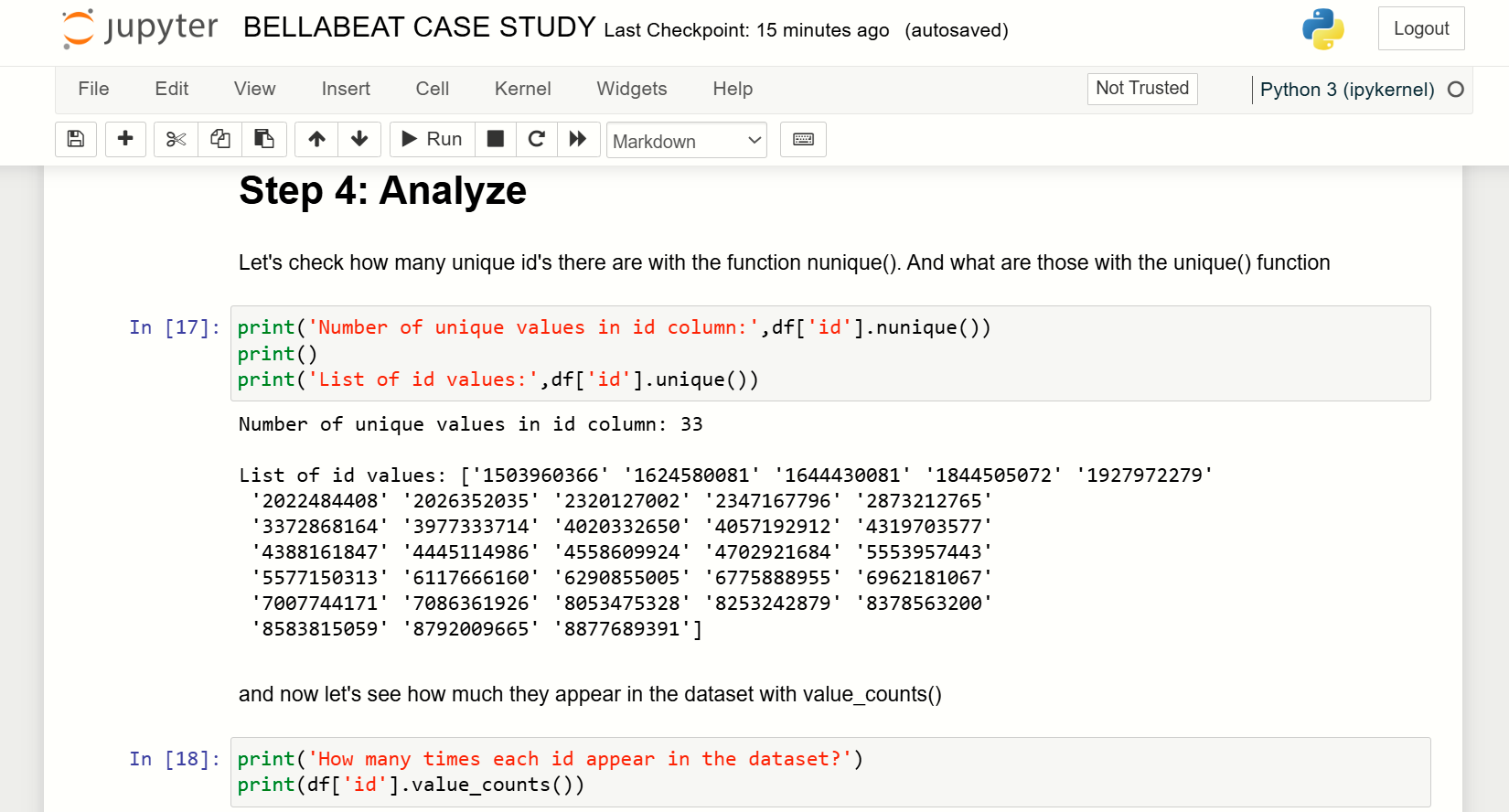
Task: Cut selected cells with scissors icon
Action: (x=176, y=139)
